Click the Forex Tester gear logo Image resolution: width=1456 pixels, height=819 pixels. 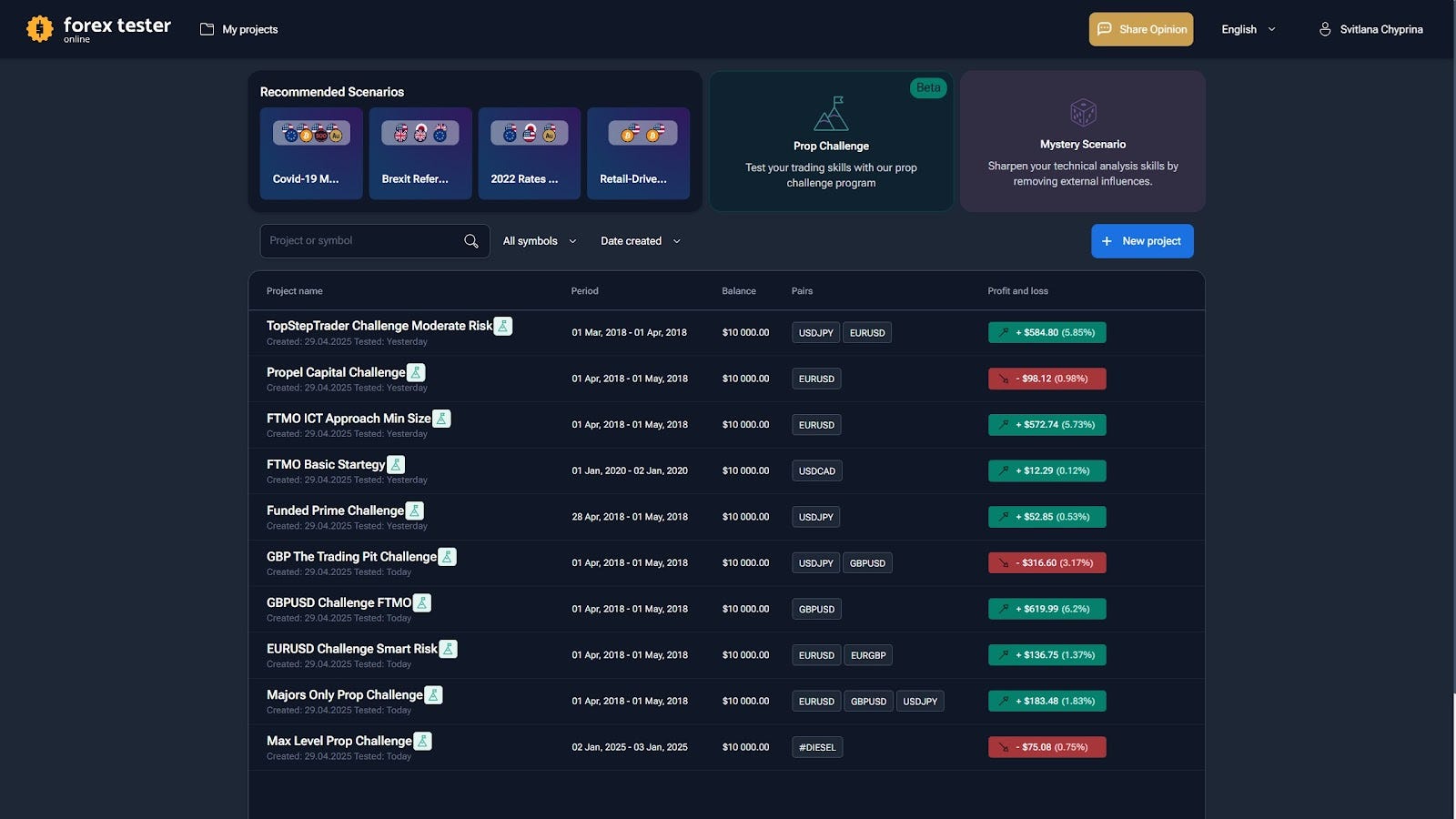39,29
